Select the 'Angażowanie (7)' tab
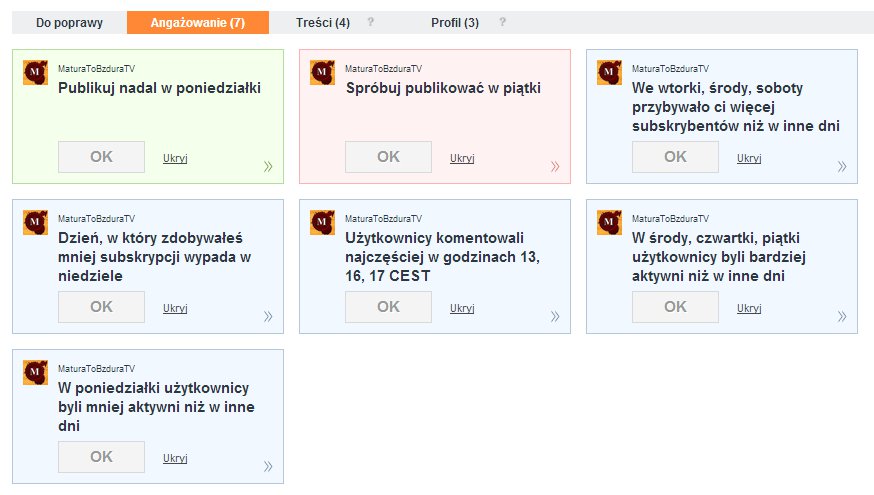This screenshot has width=874, height=495. coord(198,23)
